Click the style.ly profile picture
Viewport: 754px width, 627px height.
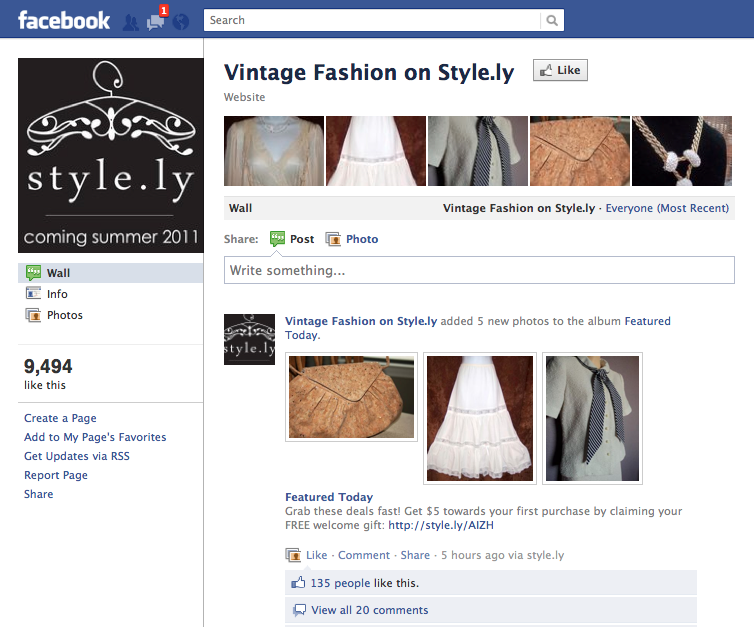111,155
